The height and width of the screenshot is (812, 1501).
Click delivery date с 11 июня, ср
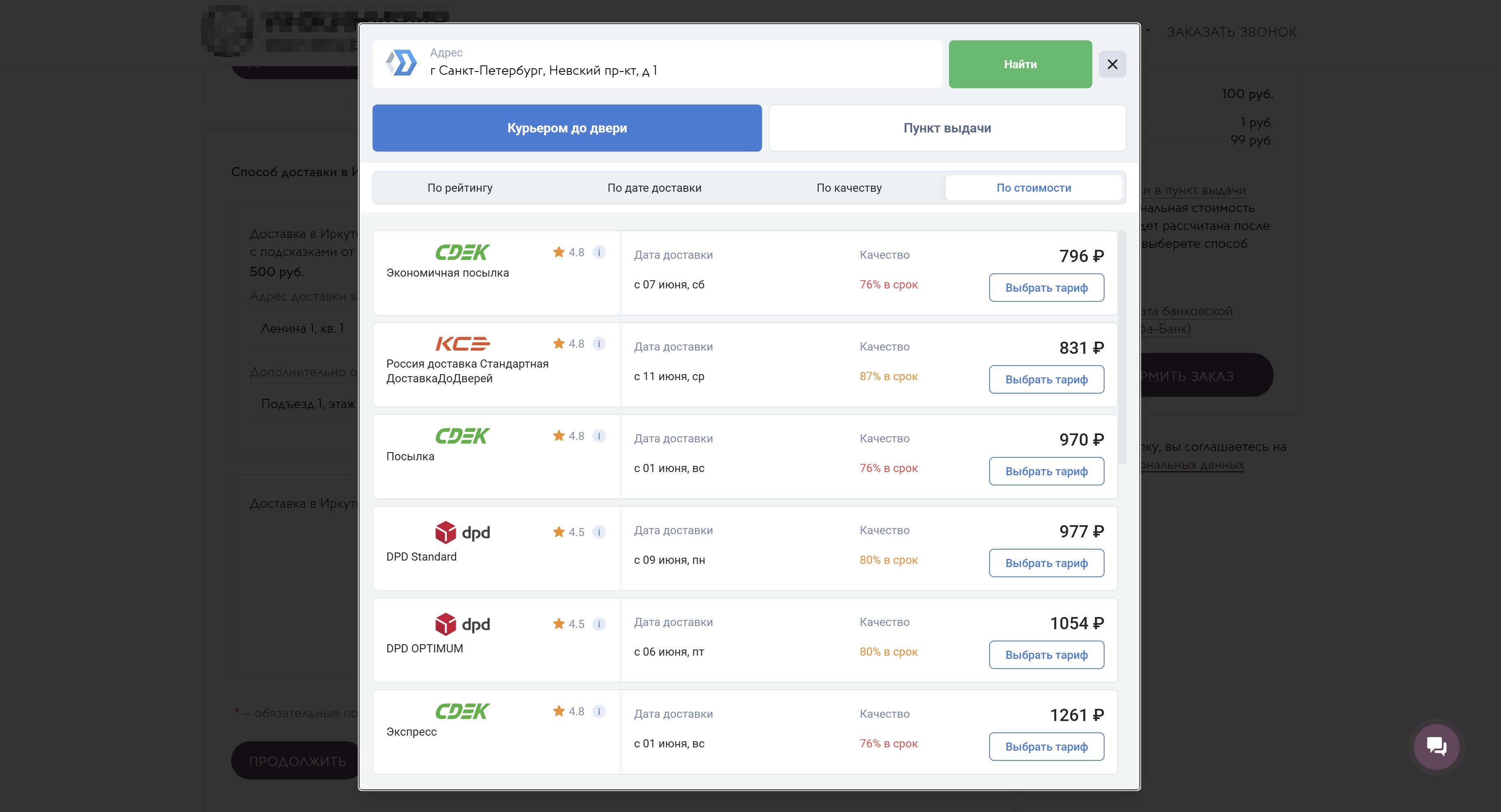click(x=669, y=376)
